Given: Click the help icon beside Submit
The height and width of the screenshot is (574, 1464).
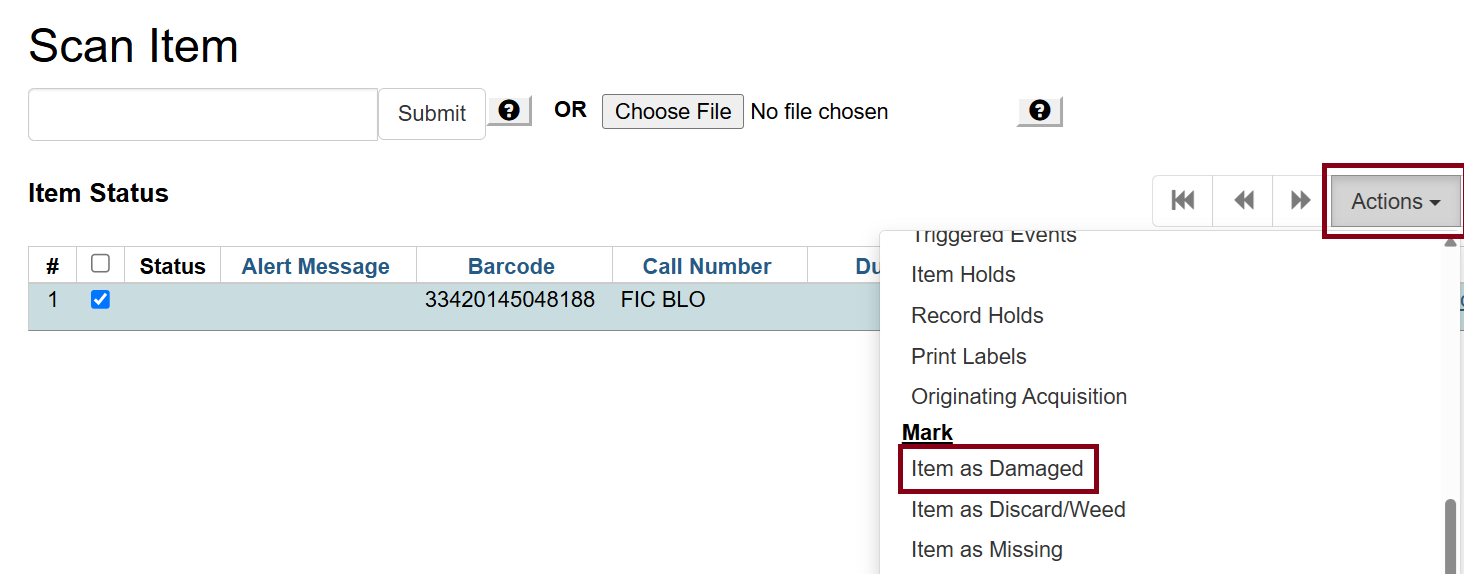Looking at the screenshot, I should point(509,110).
